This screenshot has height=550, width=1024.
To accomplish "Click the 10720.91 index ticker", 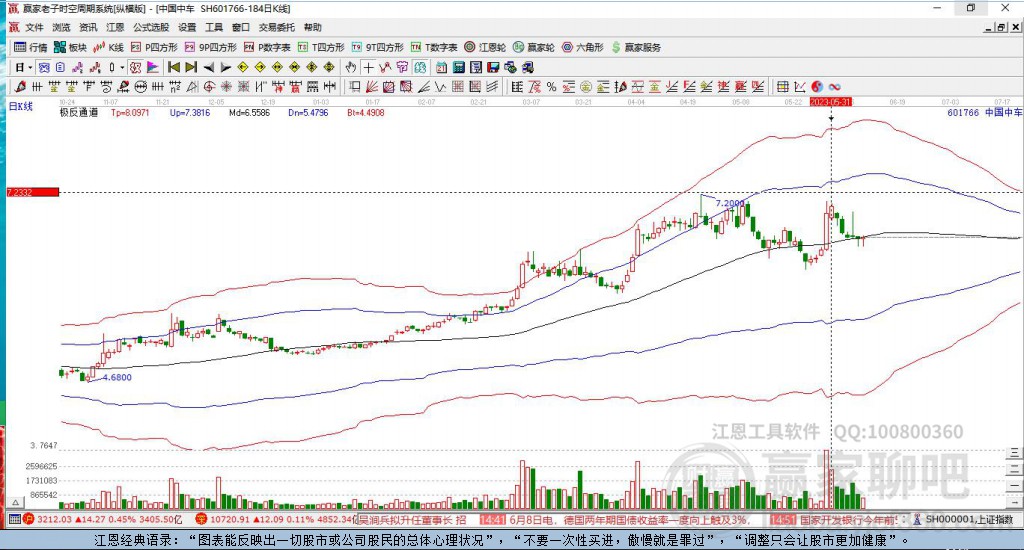I will tap(229, 519).
